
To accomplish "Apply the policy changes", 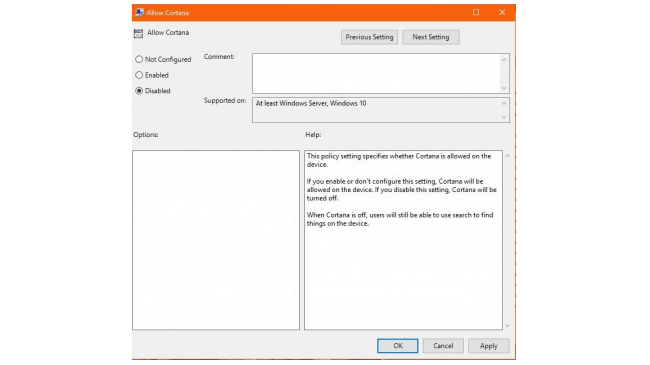I will tap(488, 346).
